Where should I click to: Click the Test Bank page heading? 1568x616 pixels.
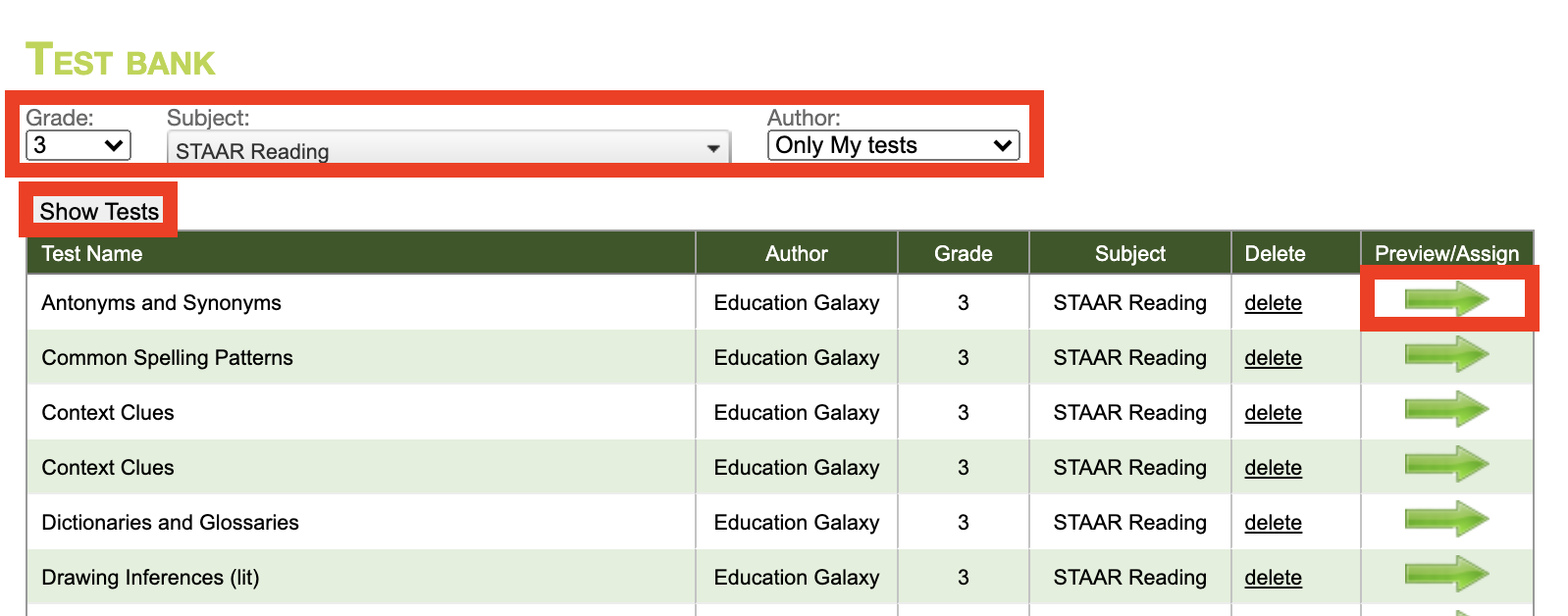click(x=120, y=60)
